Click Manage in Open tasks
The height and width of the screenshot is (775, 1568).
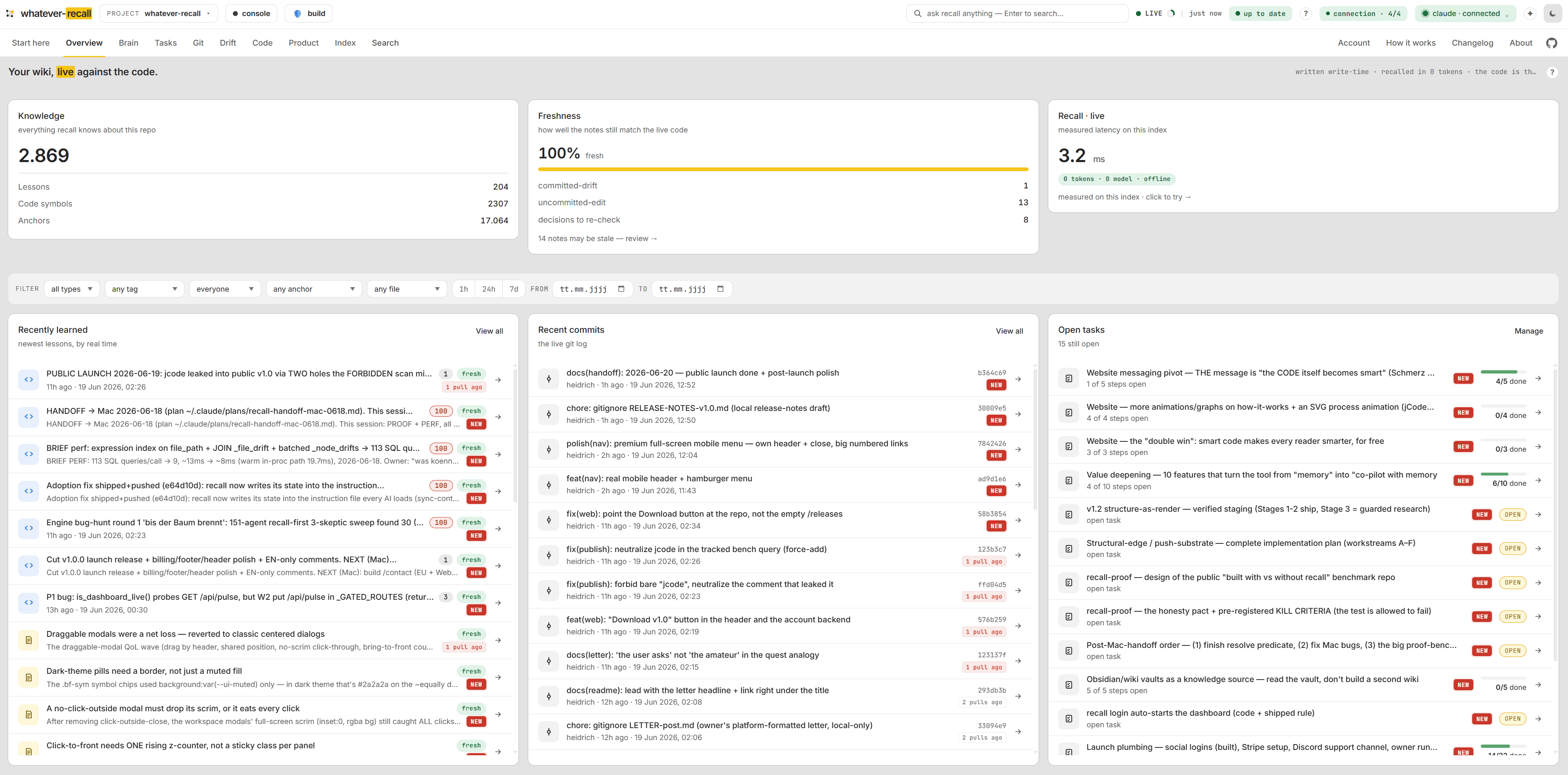[x=1529, y=331]
